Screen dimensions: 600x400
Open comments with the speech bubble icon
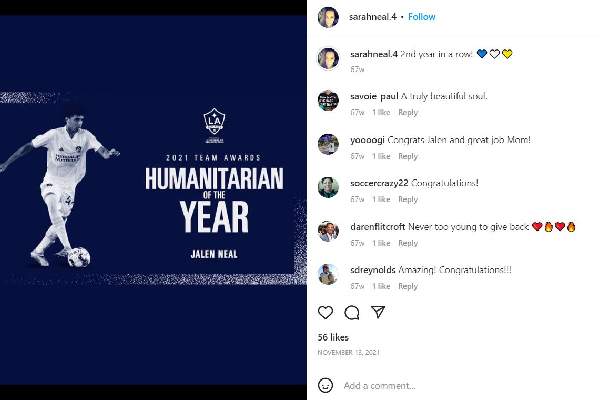[351, 312]
